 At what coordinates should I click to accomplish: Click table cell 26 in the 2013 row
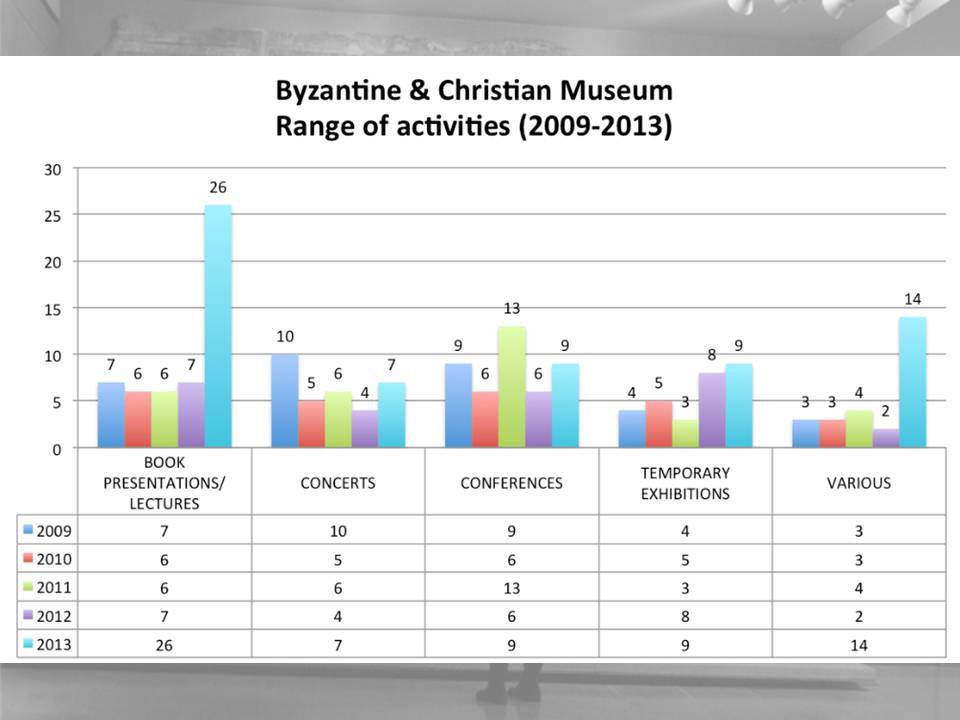[164, 645]
